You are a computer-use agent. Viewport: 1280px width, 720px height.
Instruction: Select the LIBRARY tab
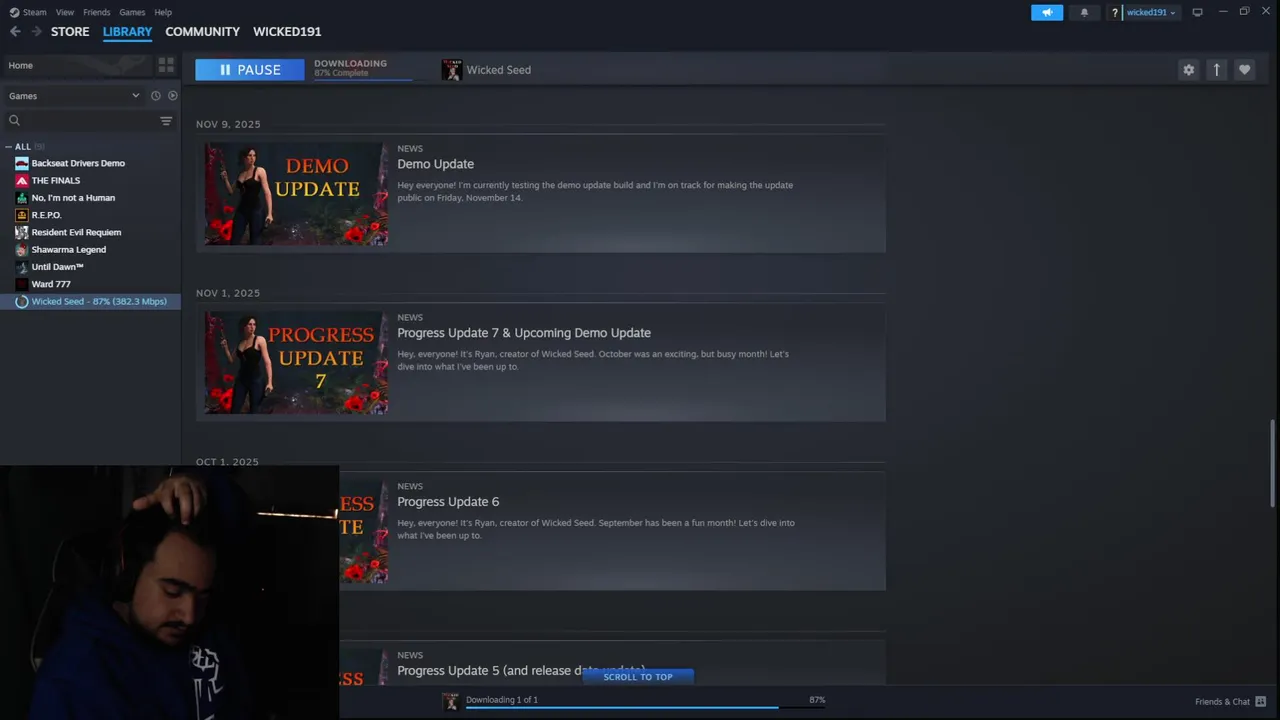[127, 32]
